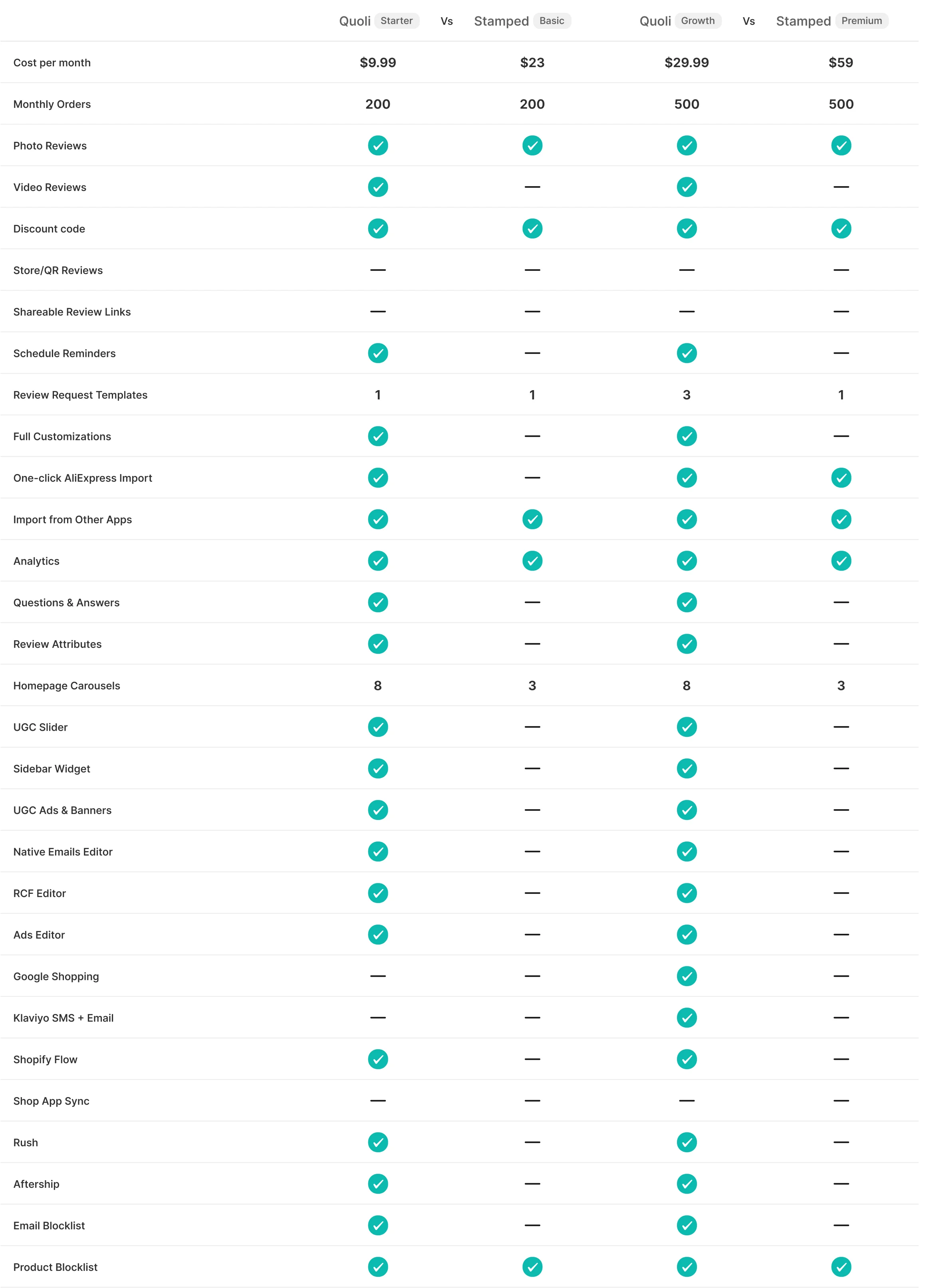
Task: Click Quoli Growth Google Shopping checkmark
Action: (x=687, y=976)
